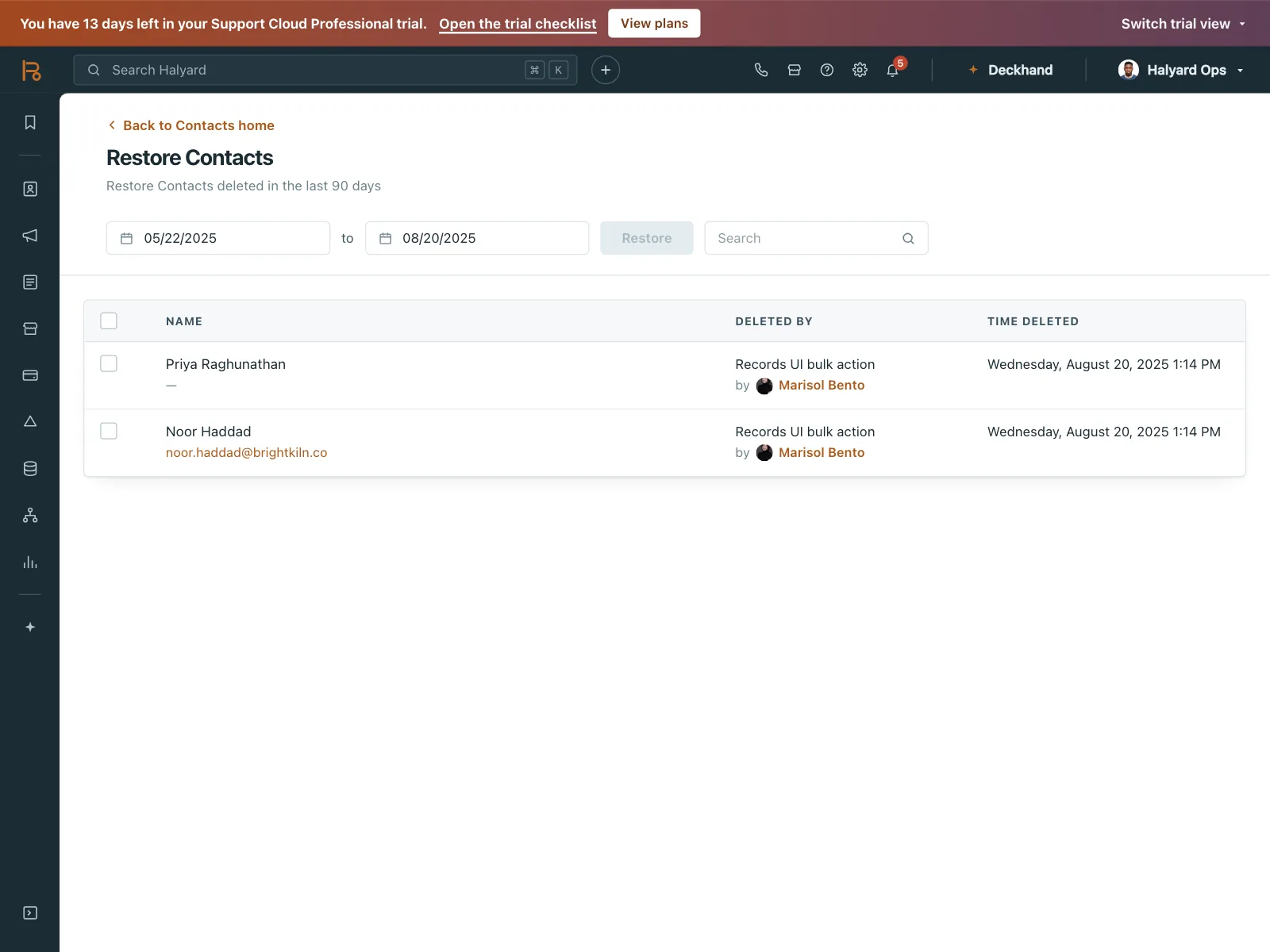1270x952 pixels.
Task: Open the trial checklist link
Action: click(x=518, y=24)
